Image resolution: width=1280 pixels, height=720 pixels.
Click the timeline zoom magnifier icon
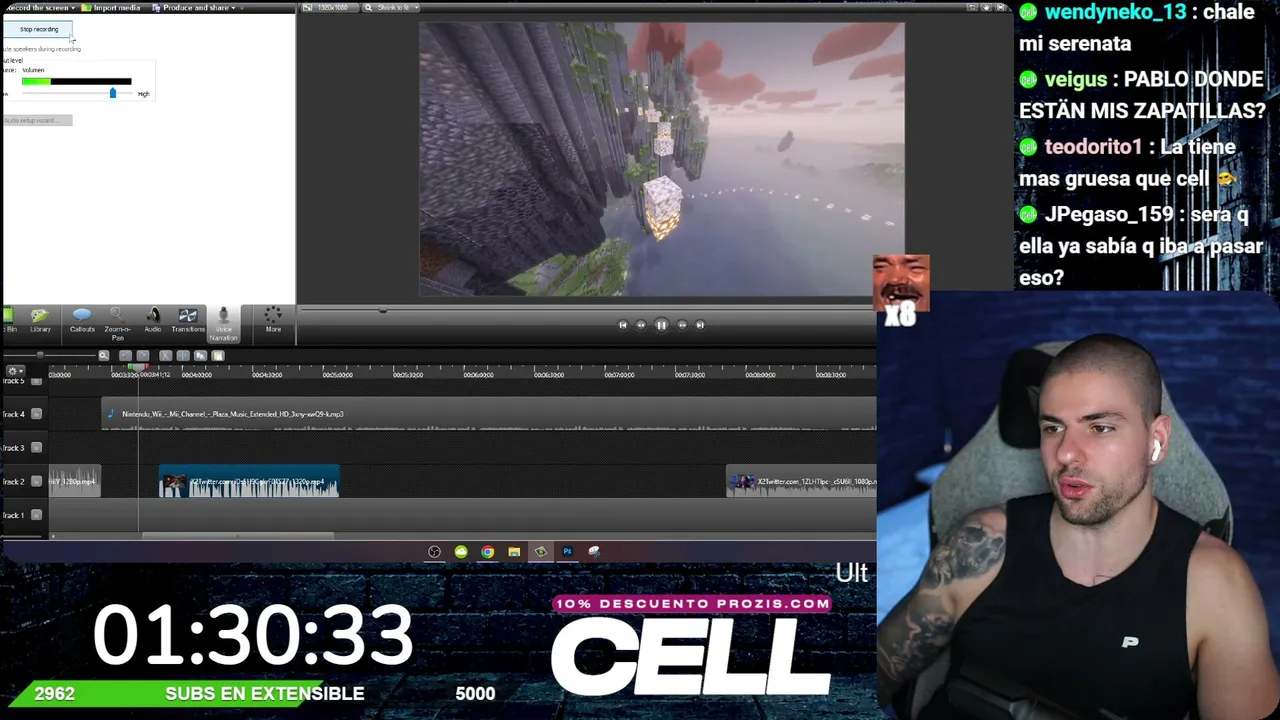[x=103, y=355]
